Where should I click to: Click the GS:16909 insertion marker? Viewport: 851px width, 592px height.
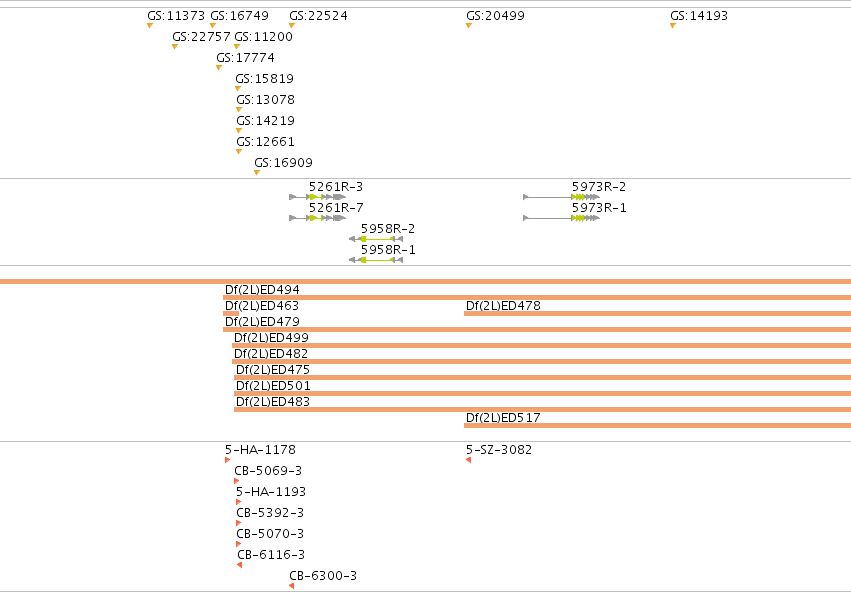point(257,173)
